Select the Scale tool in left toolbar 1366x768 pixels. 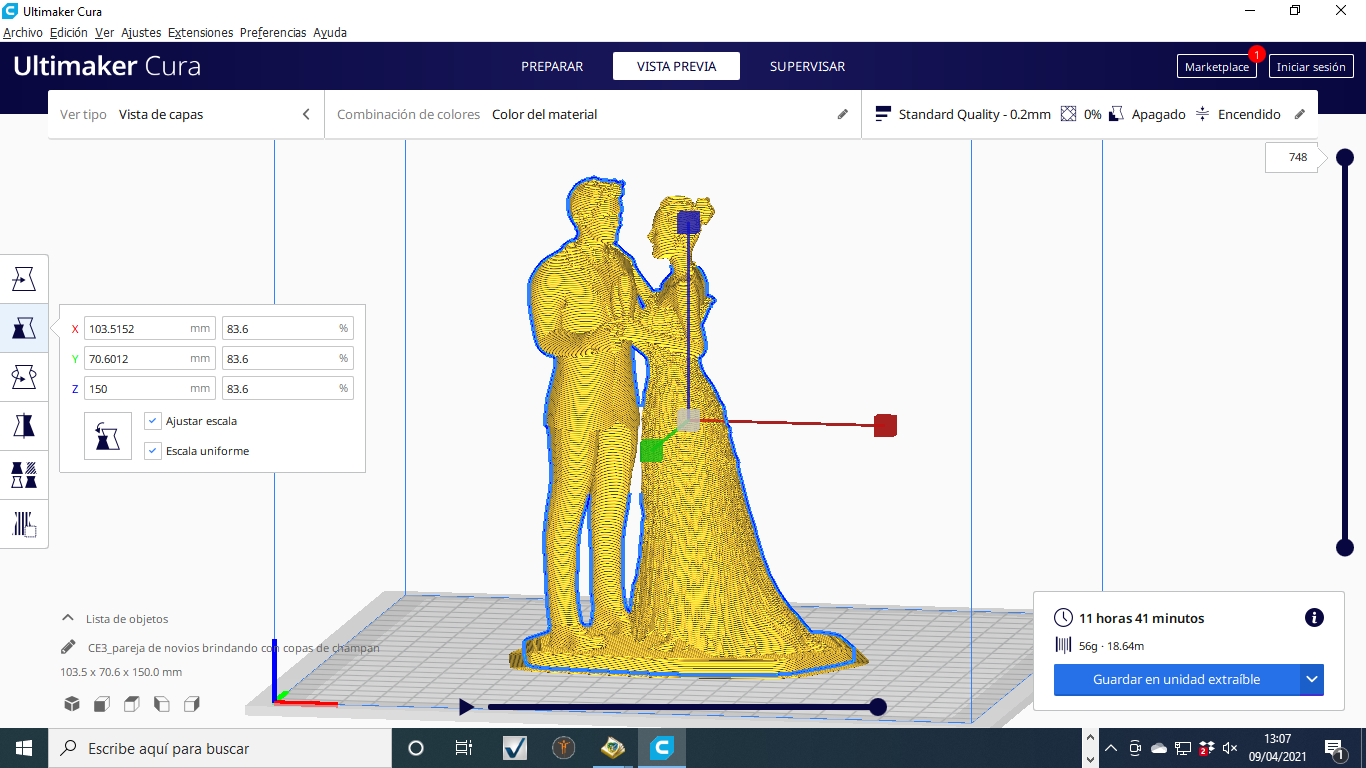pos(24,328)
